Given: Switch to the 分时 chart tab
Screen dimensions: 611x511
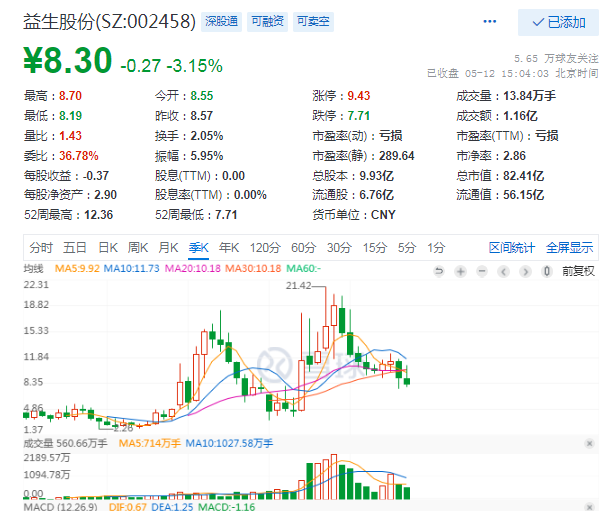Looking at the screenshot, I should pyautogui.click(x=41, y=248).
